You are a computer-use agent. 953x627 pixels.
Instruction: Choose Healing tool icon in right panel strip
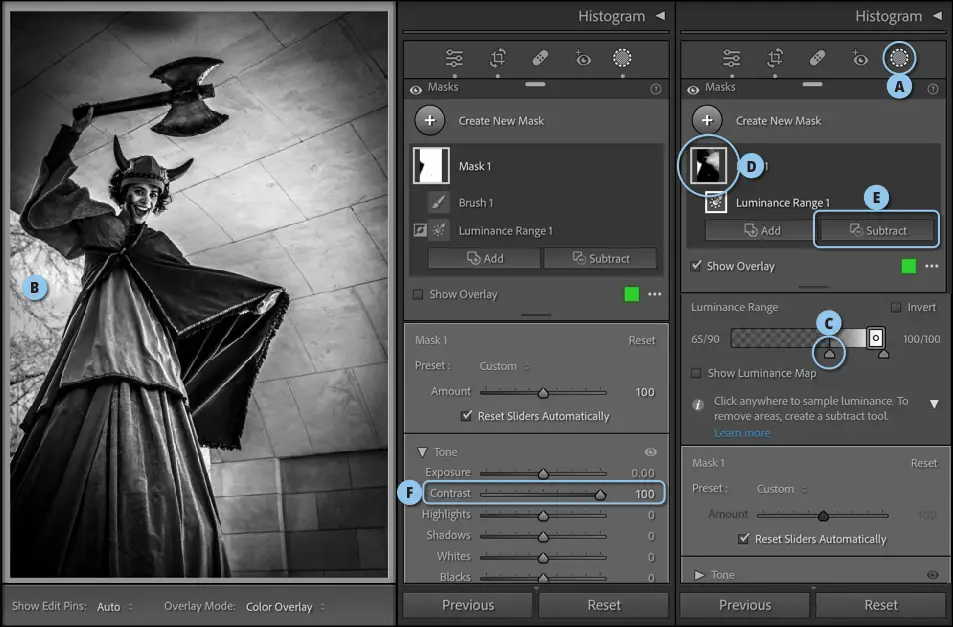[x=816, y=58]
